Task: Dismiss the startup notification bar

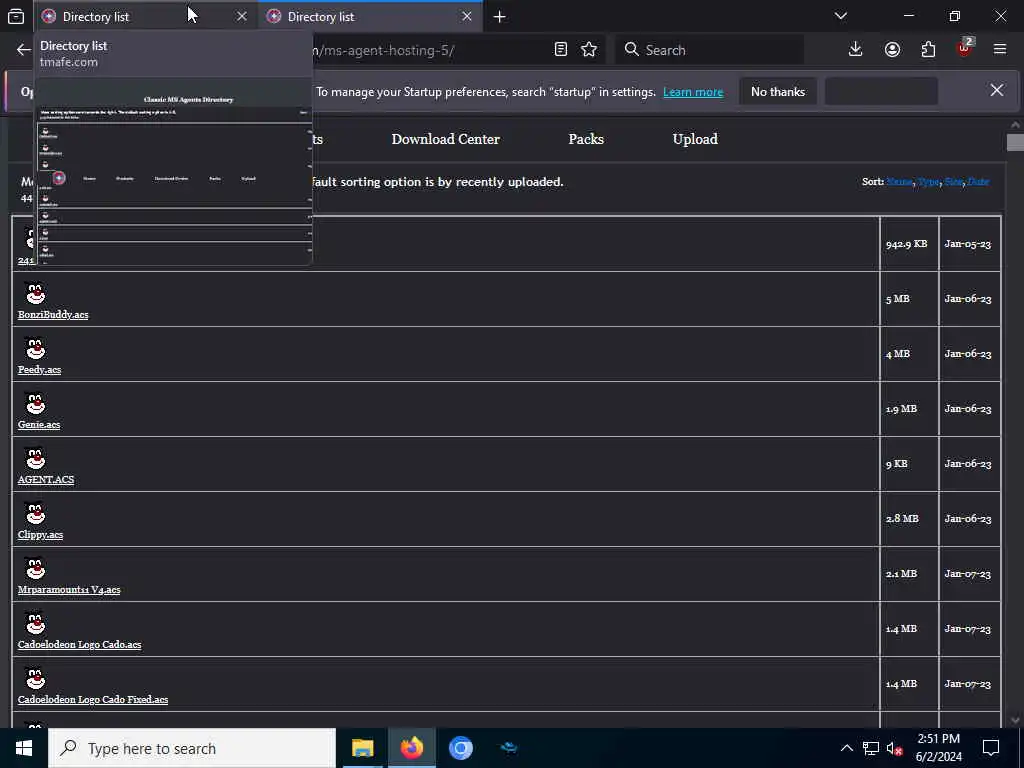Action: coord(997,91)
